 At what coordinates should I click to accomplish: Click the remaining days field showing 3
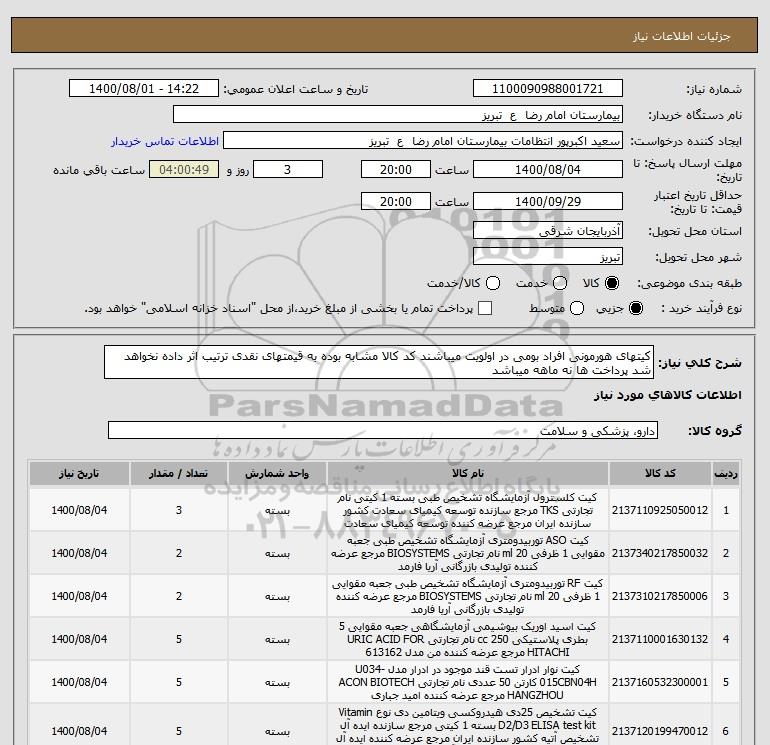click(x=288, y=170)
